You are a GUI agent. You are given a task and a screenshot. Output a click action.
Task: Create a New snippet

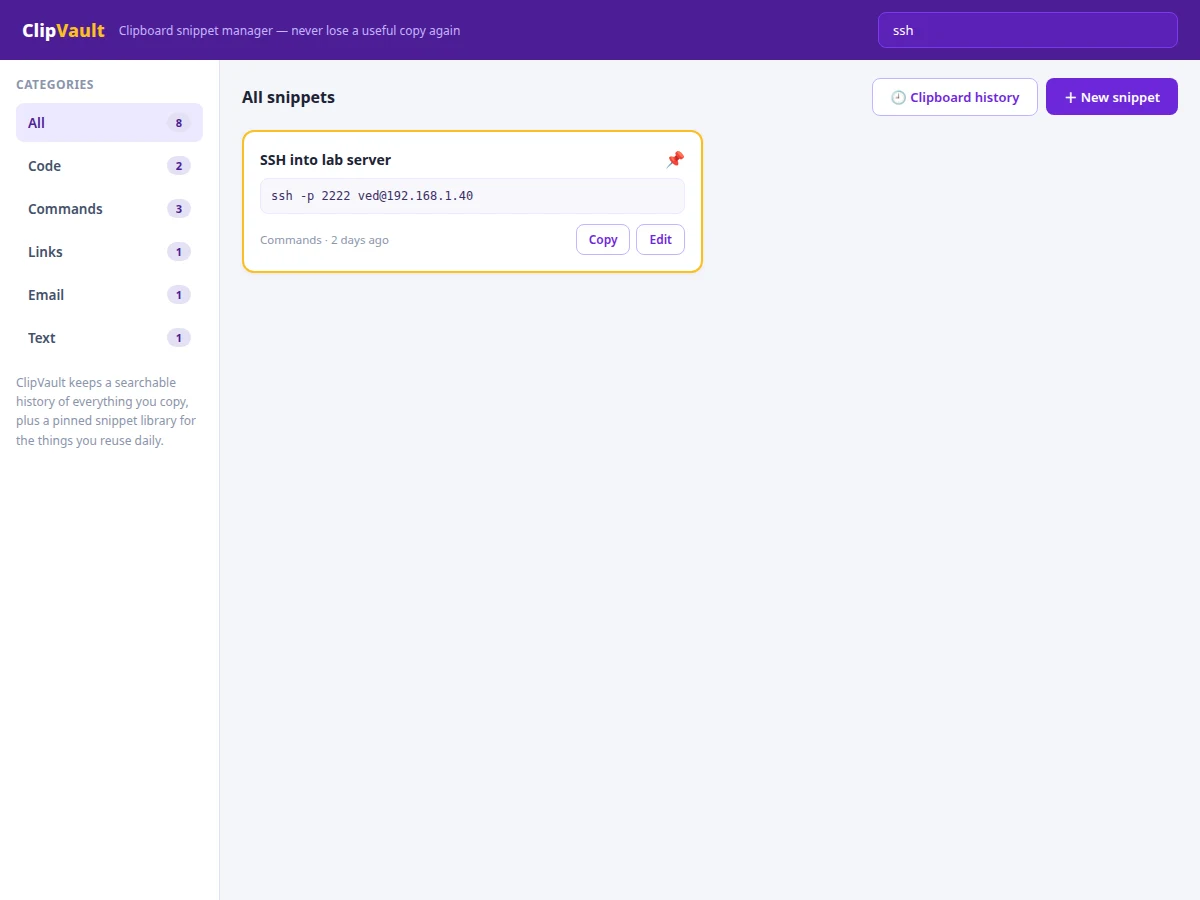click(1112, 97)
